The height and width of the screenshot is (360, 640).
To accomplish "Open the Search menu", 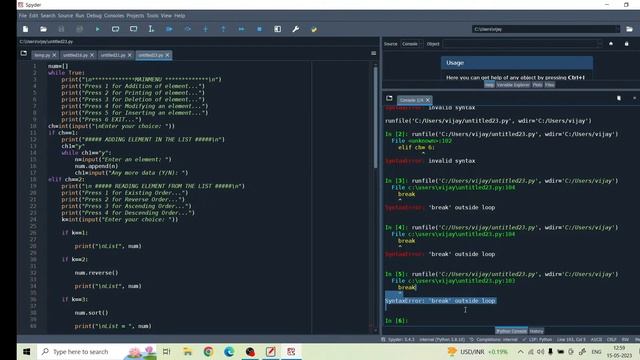I will [48, 16].
